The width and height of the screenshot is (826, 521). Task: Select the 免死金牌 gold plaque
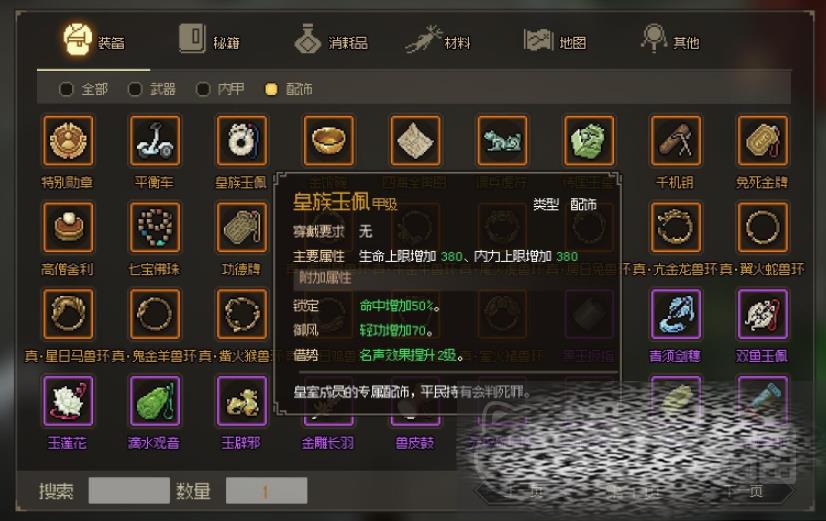[762, 141]
